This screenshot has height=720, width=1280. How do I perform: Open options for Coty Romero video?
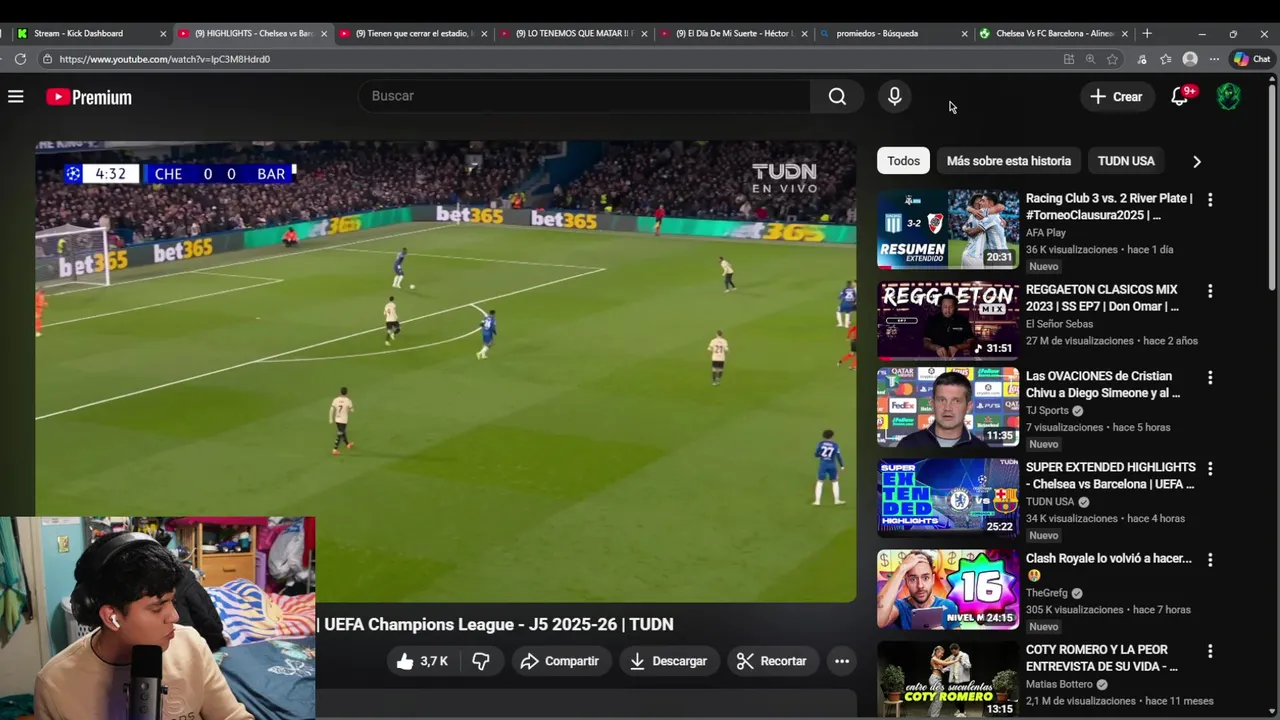pyautogui.click(x=1210, y=651)
